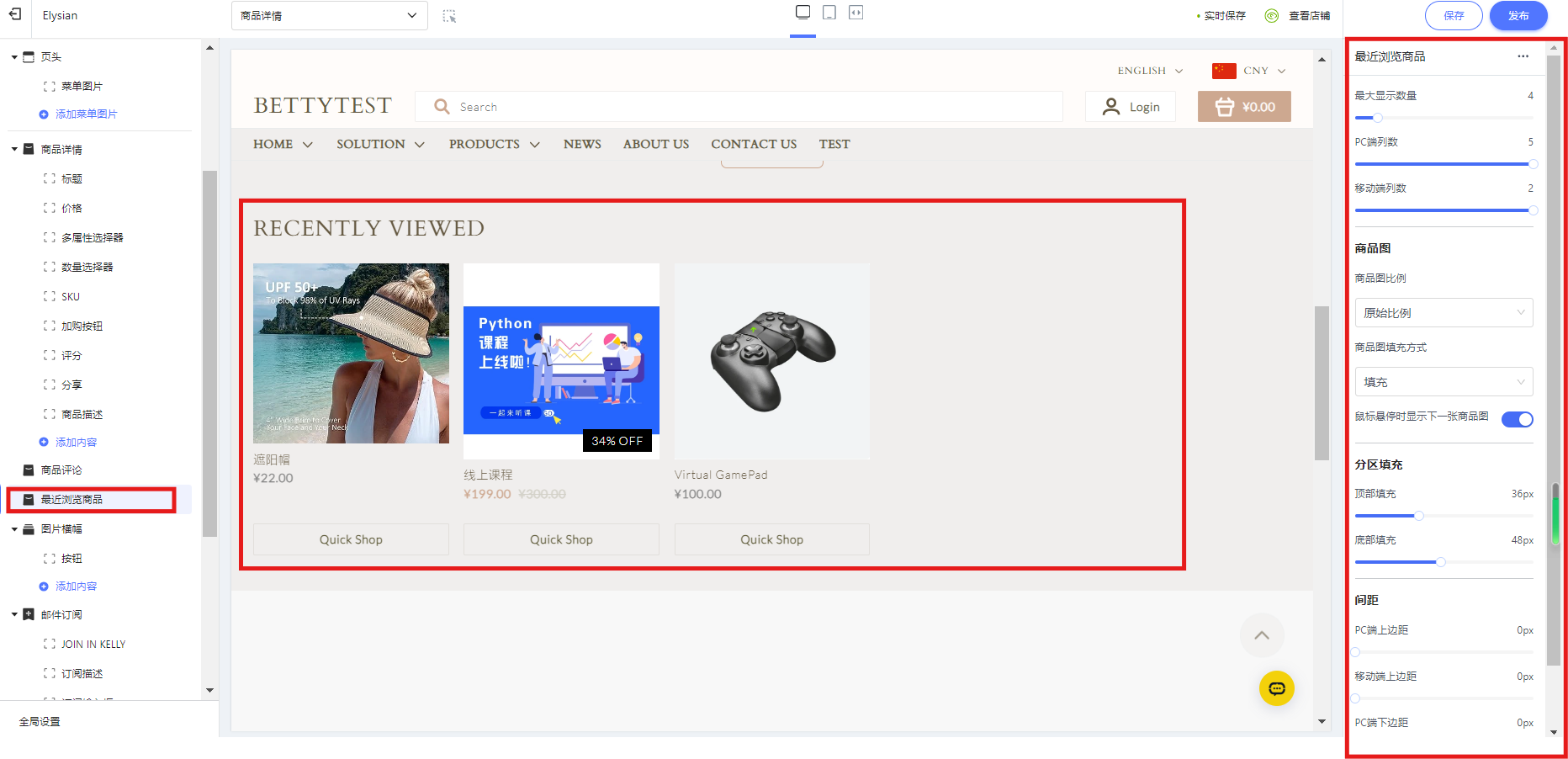Select 商品描述 tree item

pyautogui.click(x=82, y=415)
